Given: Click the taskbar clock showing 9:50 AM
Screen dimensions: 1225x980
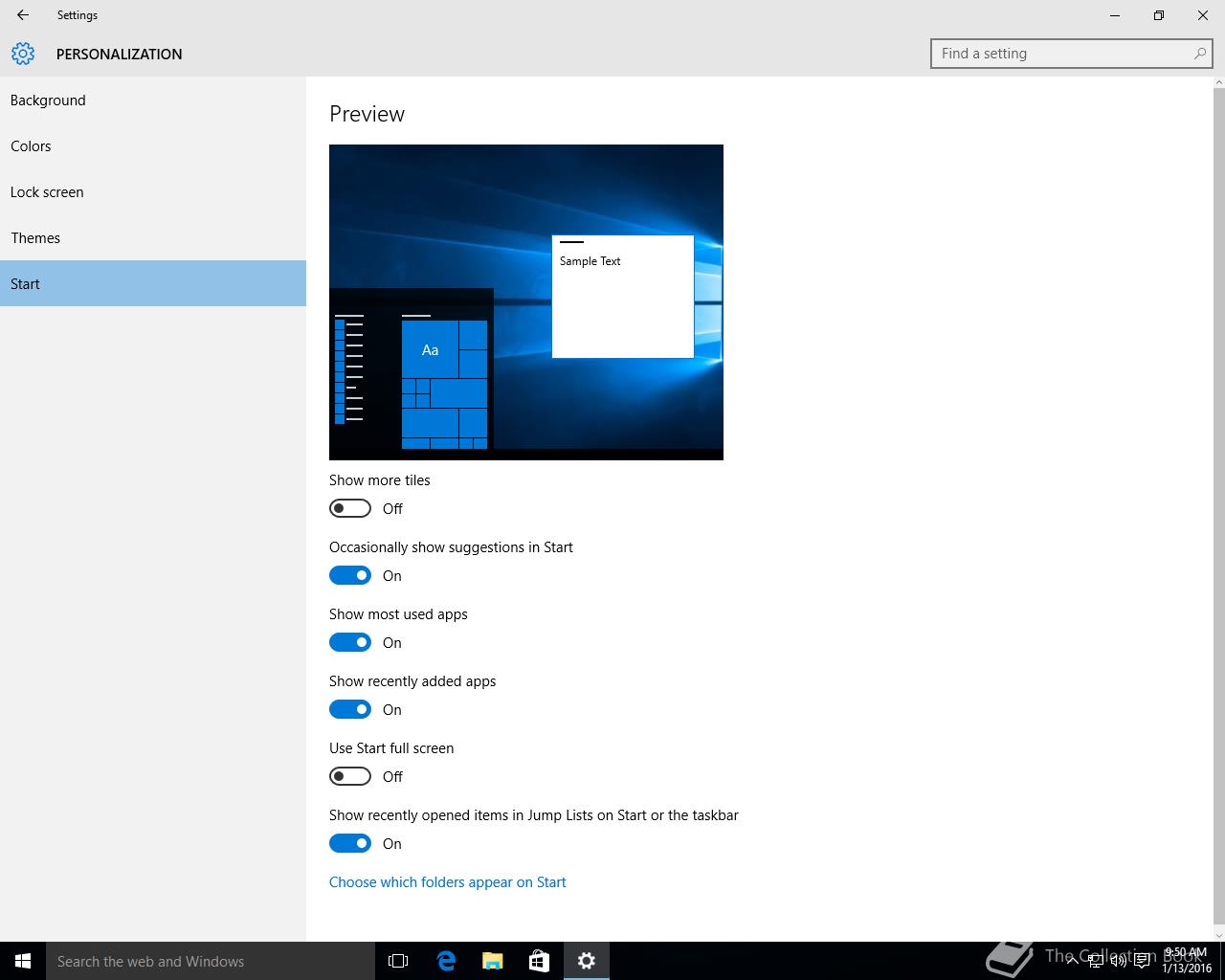Looking at the screenshot, I should 1187,961.
